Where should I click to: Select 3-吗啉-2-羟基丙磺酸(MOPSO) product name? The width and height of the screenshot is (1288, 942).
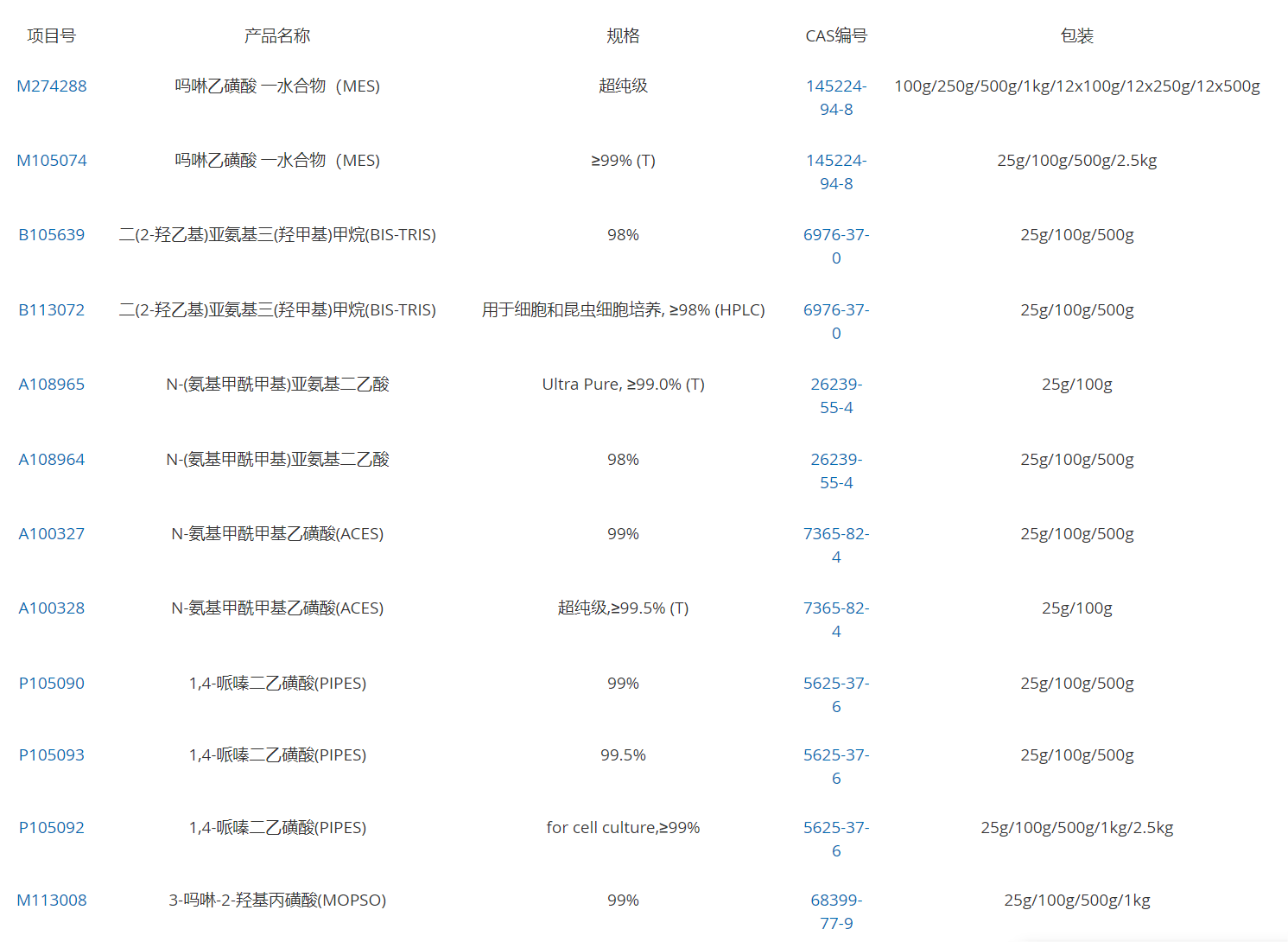click(277, 901)
